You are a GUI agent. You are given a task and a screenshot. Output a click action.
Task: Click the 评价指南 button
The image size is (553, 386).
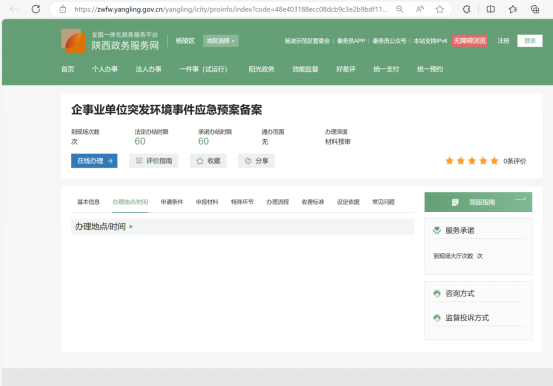point(153,161)
